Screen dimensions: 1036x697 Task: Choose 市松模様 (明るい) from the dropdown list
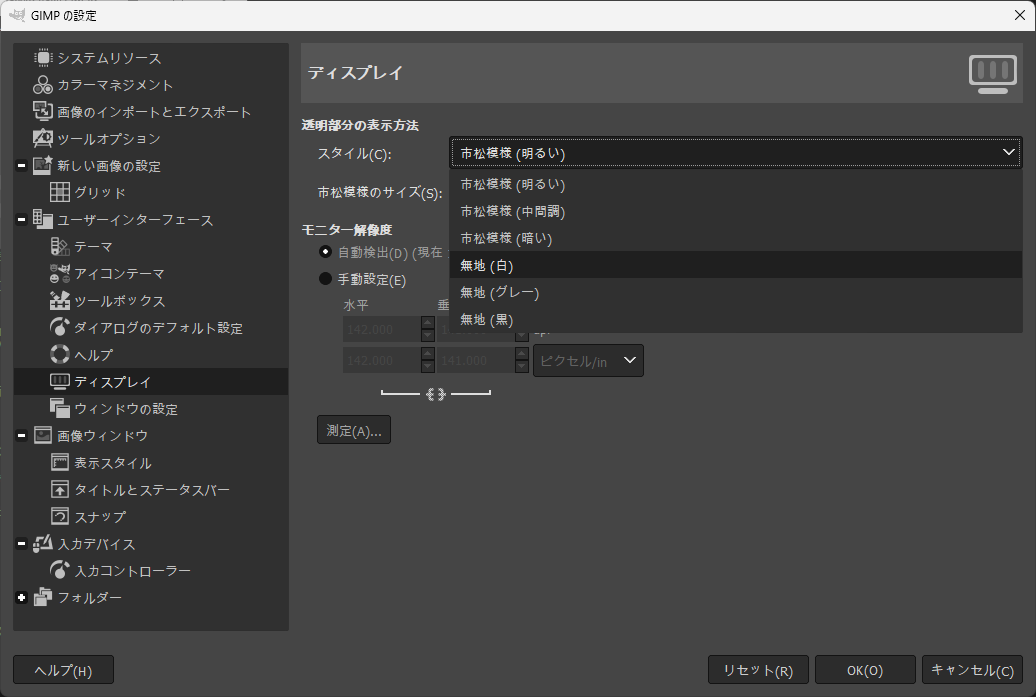pyautogui.click(x=735, y=184)
